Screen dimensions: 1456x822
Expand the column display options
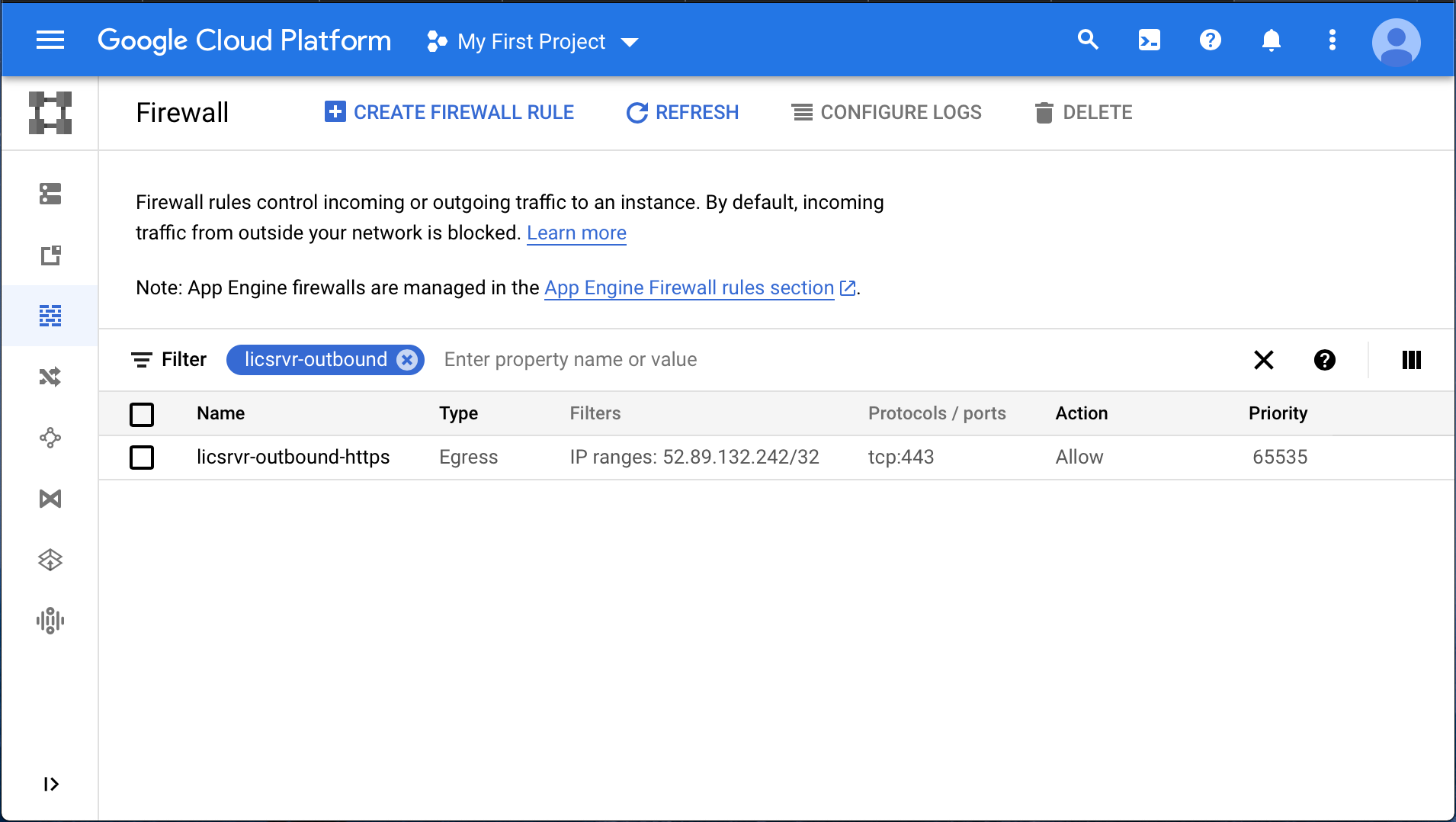pos(1411,359)
